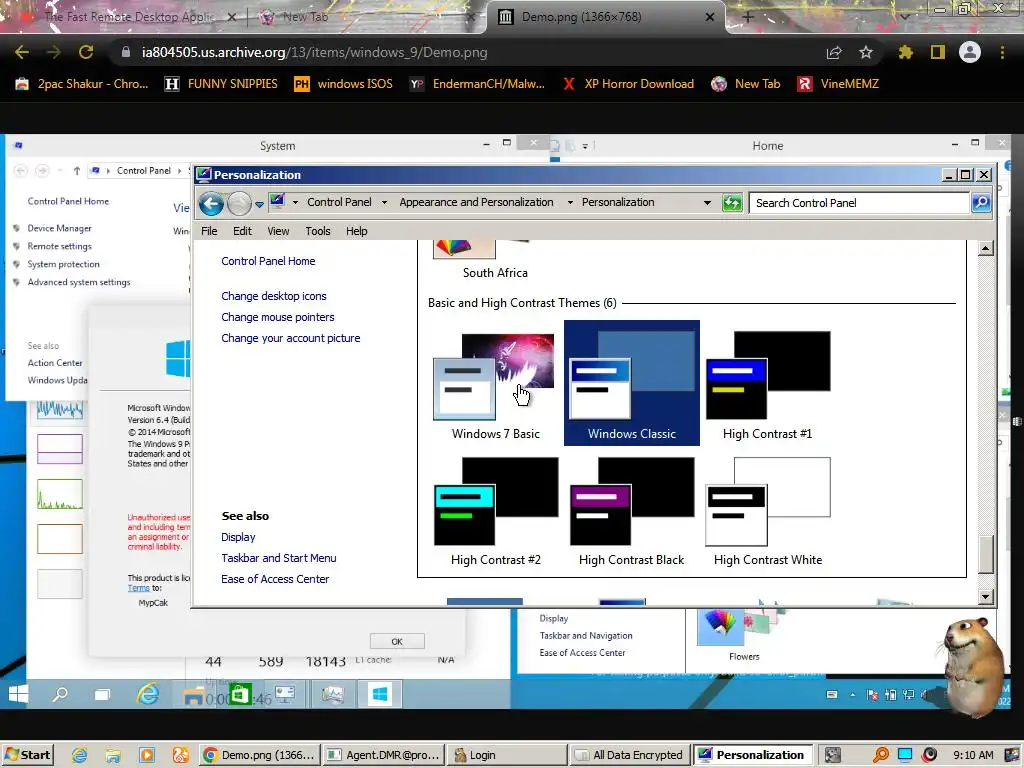
Task: Switch to All Data Encrypted taskbar button
Action: 629,755
